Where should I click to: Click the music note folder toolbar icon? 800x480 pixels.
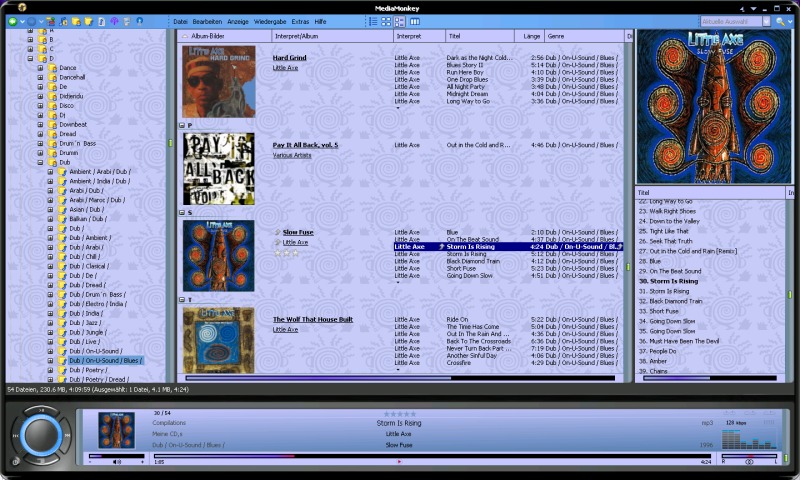tap(63, 21)
